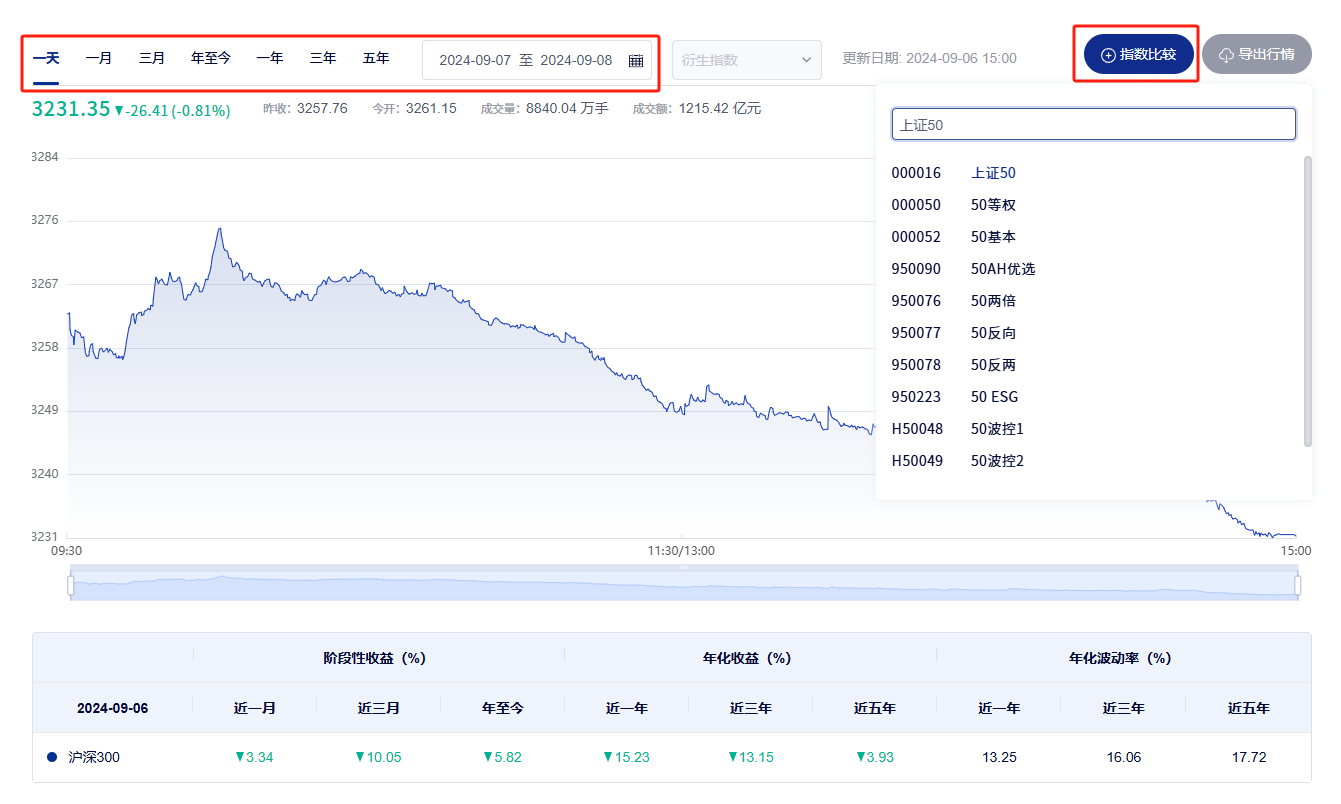This screenshot has height=804, width=1341.
Task: Click the 上证50 search input field
Action: 1093,123
